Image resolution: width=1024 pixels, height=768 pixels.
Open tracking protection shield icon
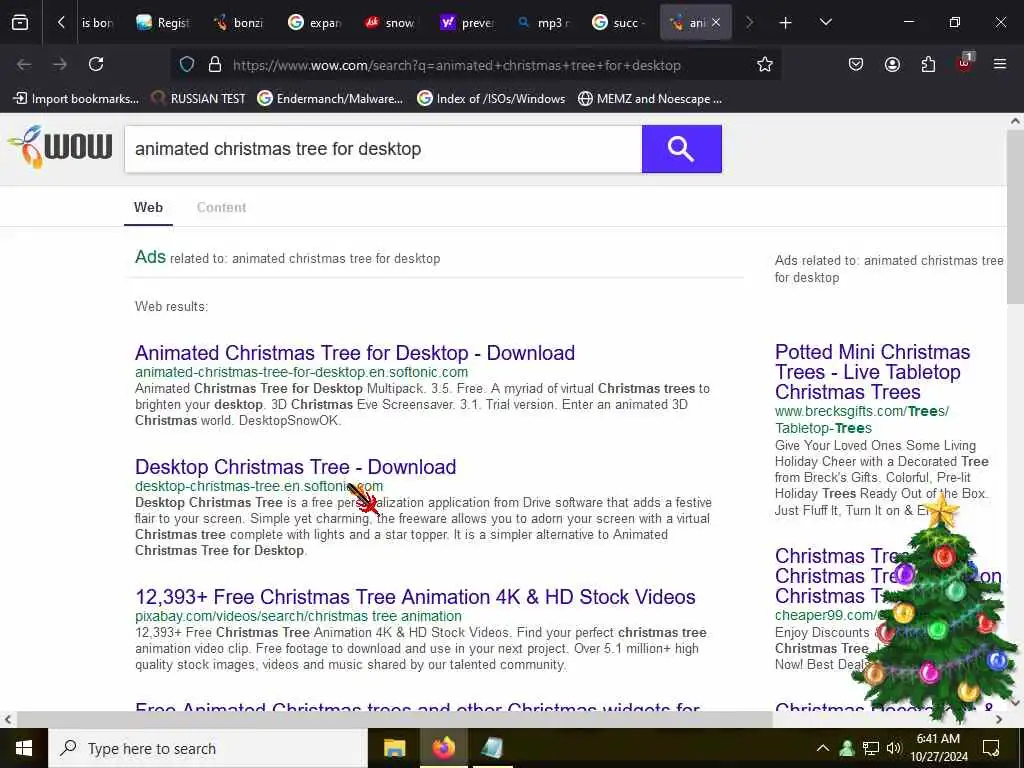point(187,65)
